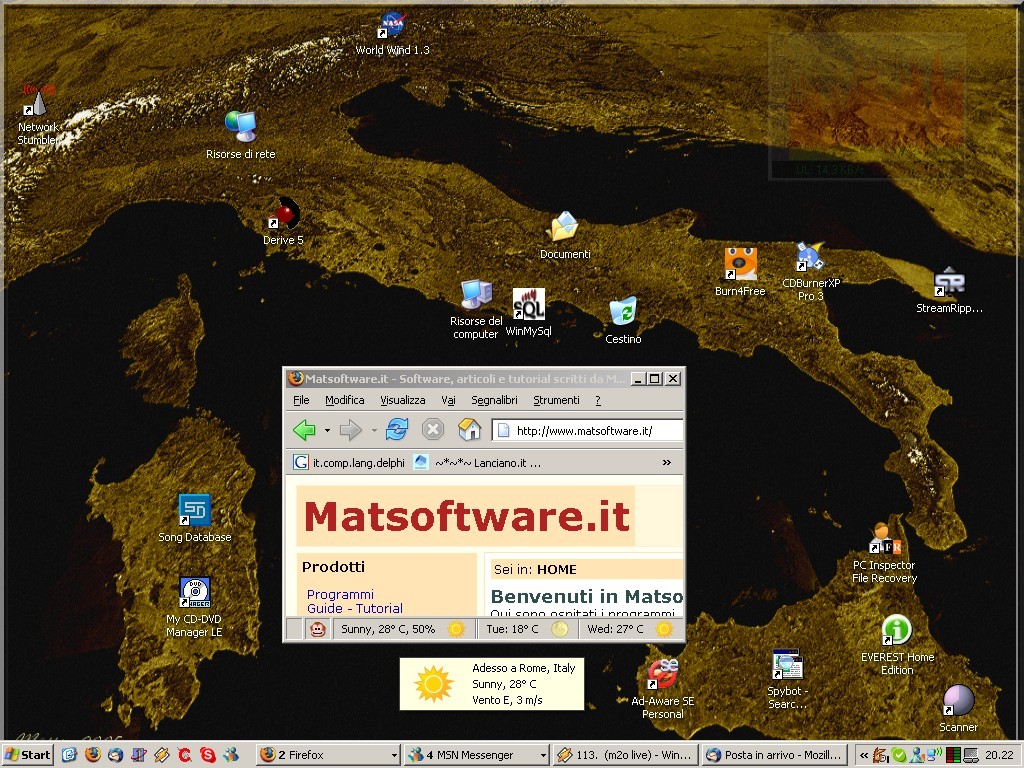
Task: Launch Skype from quick launch bar
Action: [208, 755]
